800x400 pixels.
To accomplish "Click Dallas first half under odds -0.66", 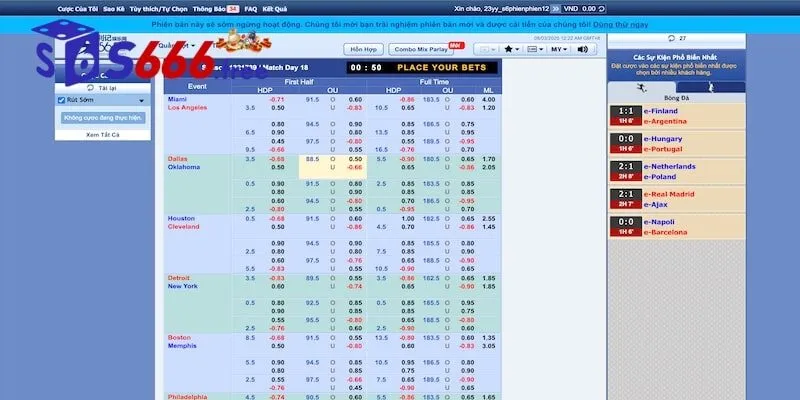I will [x=355, y=167].
